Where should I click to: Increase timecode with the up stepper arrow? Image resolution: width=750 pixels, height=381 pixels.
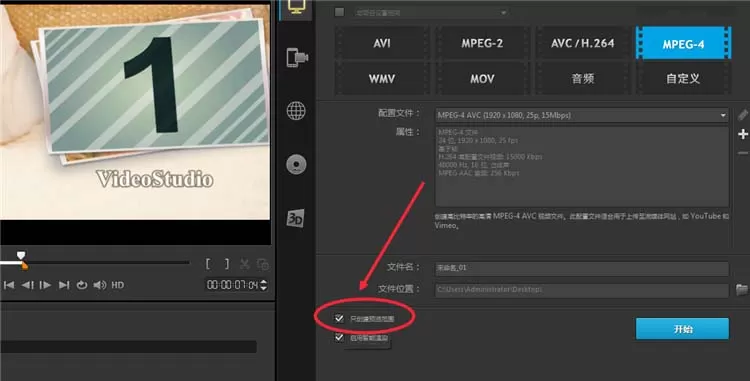pos(264,282)
